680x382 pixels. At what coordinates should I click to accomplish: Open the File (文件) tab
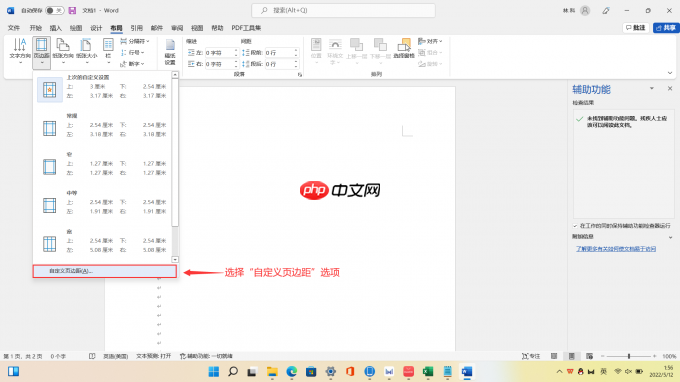14,28
